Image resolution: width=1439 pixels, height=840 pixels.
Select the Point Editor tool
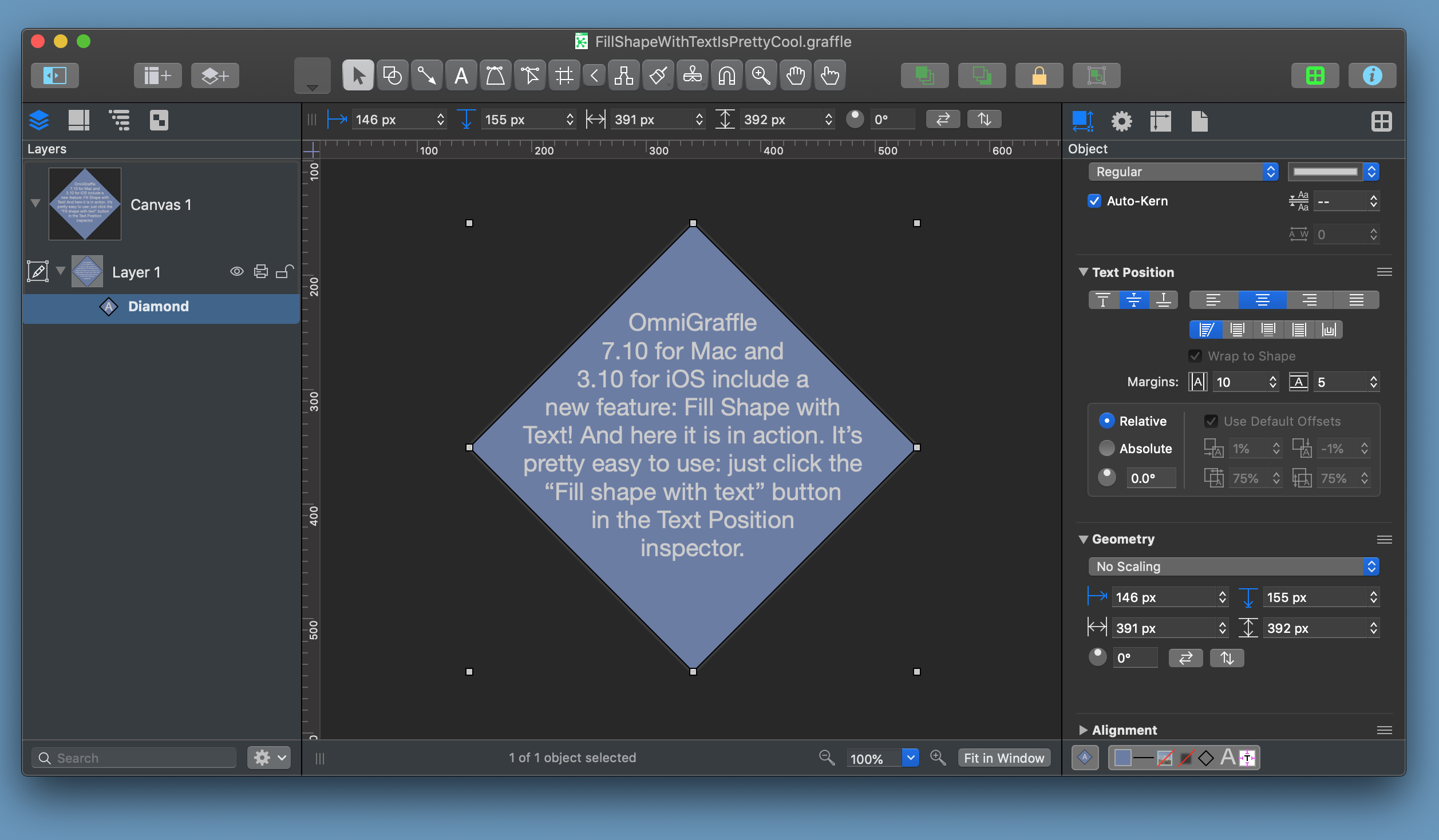tap(530, 76)
